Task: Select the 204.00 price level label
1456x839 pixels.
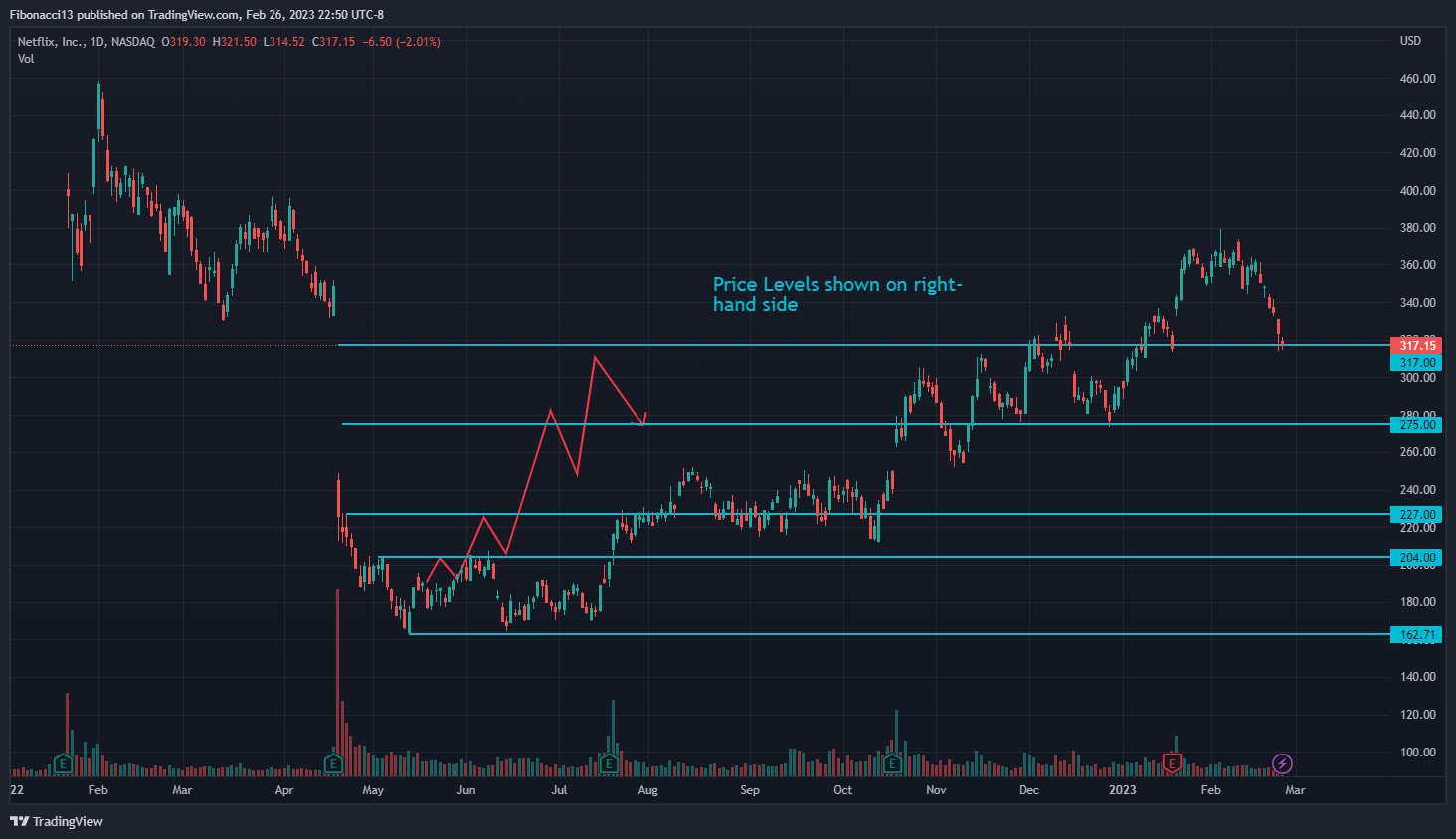Action: click(1416, 558)
